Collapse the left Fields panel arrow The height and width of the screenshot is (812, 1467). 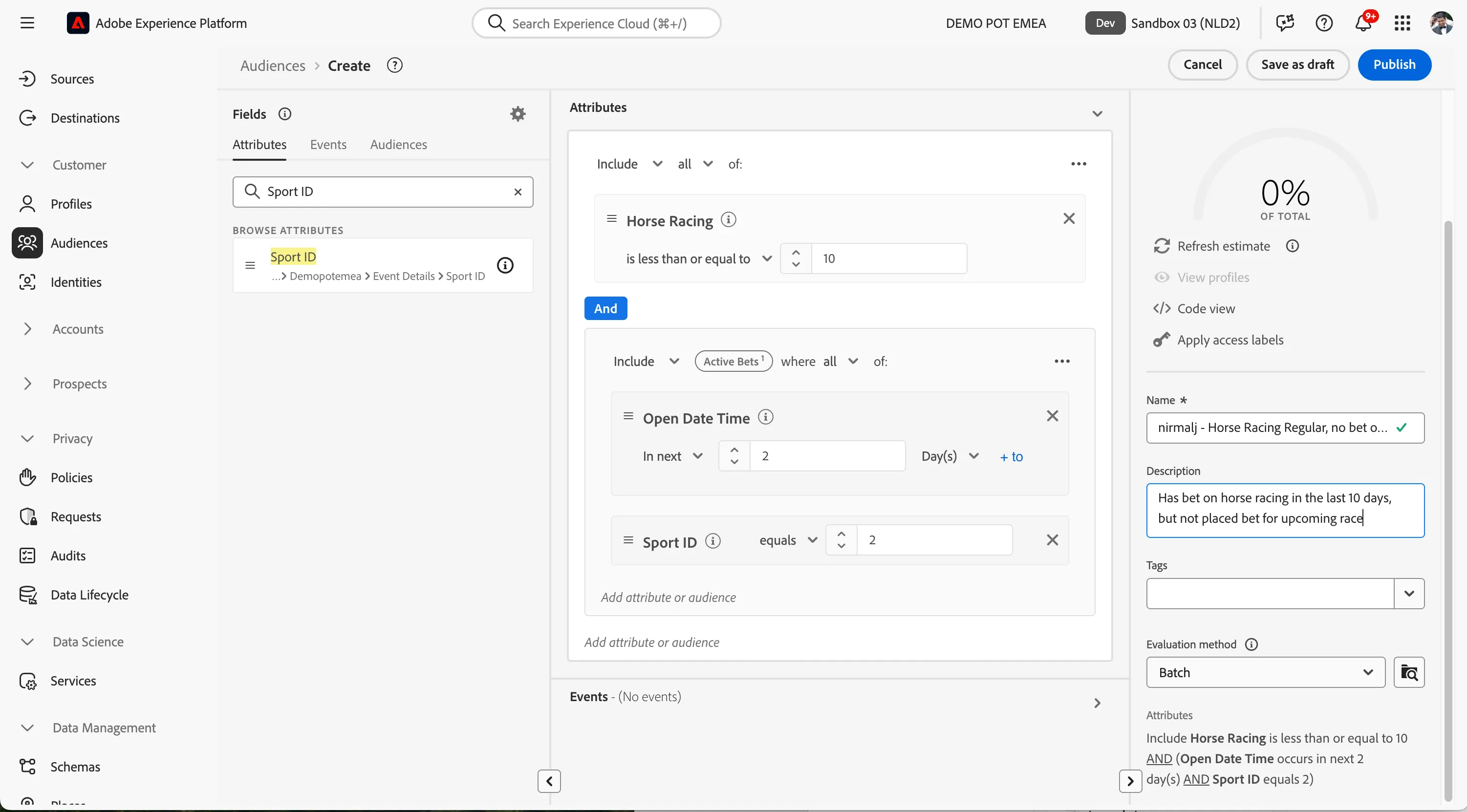(x=549, y=781)
